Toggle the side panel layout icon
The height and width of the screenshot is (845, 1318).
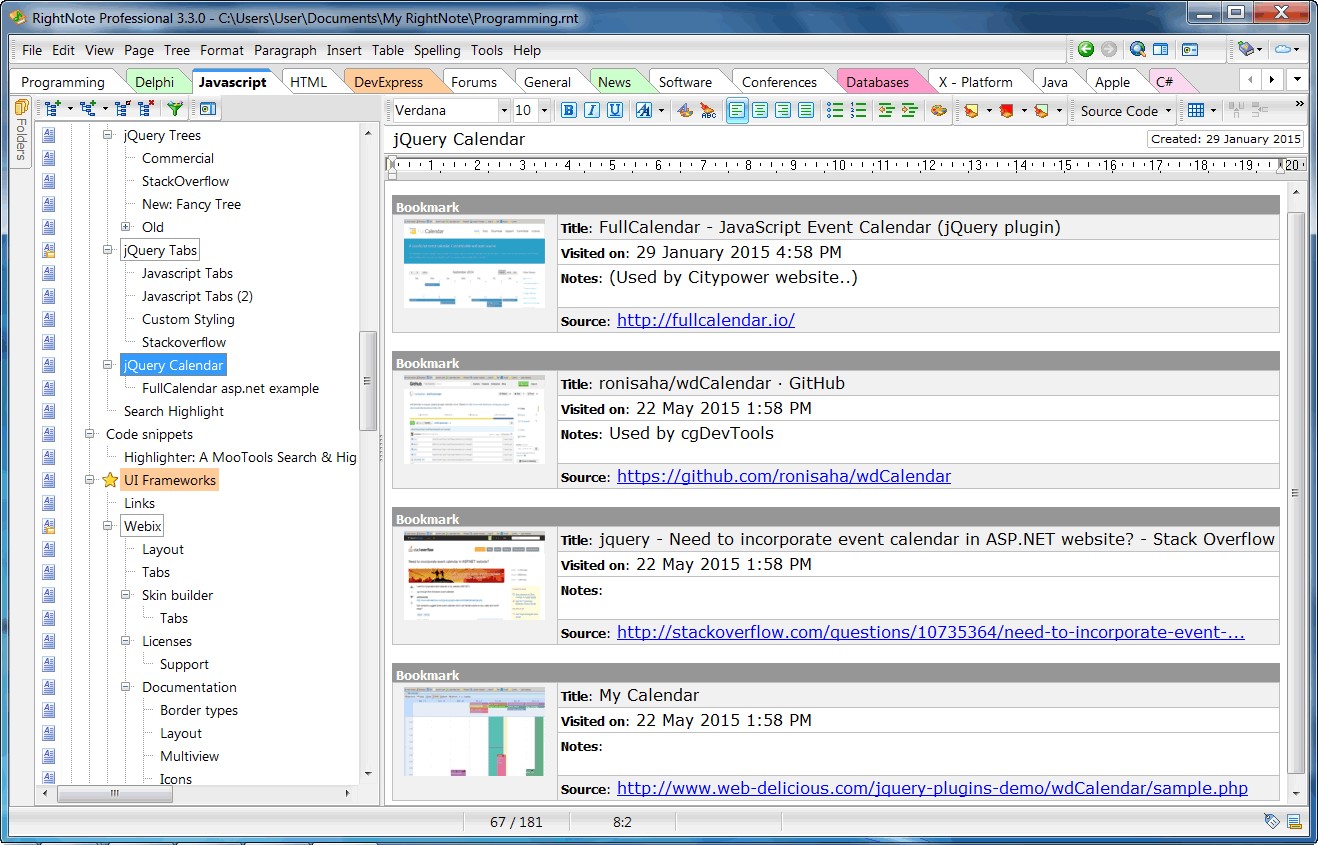1160,49
